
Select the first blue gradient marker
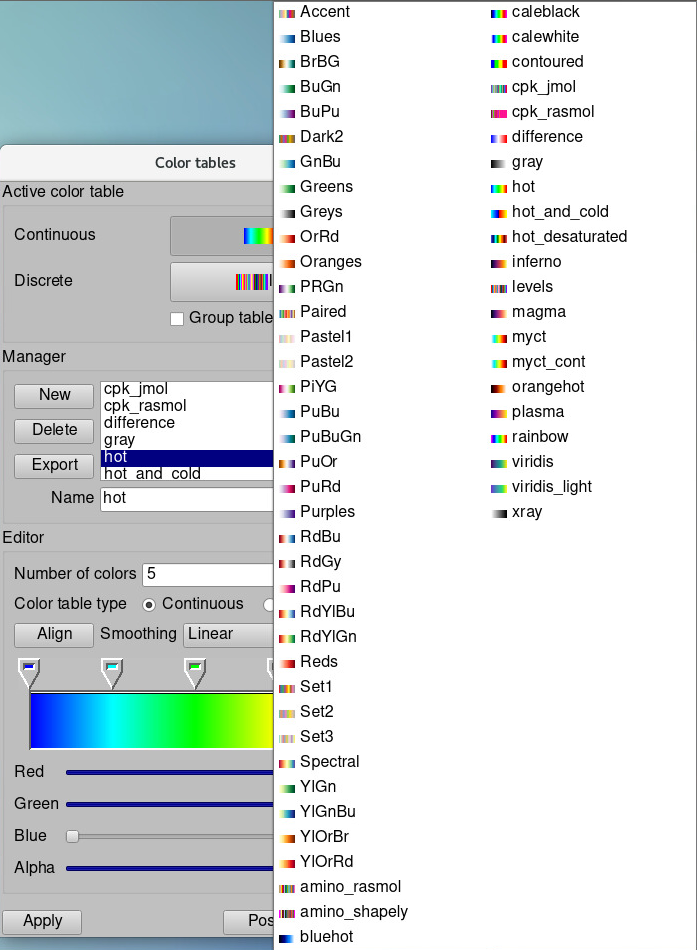coord(30,672)
